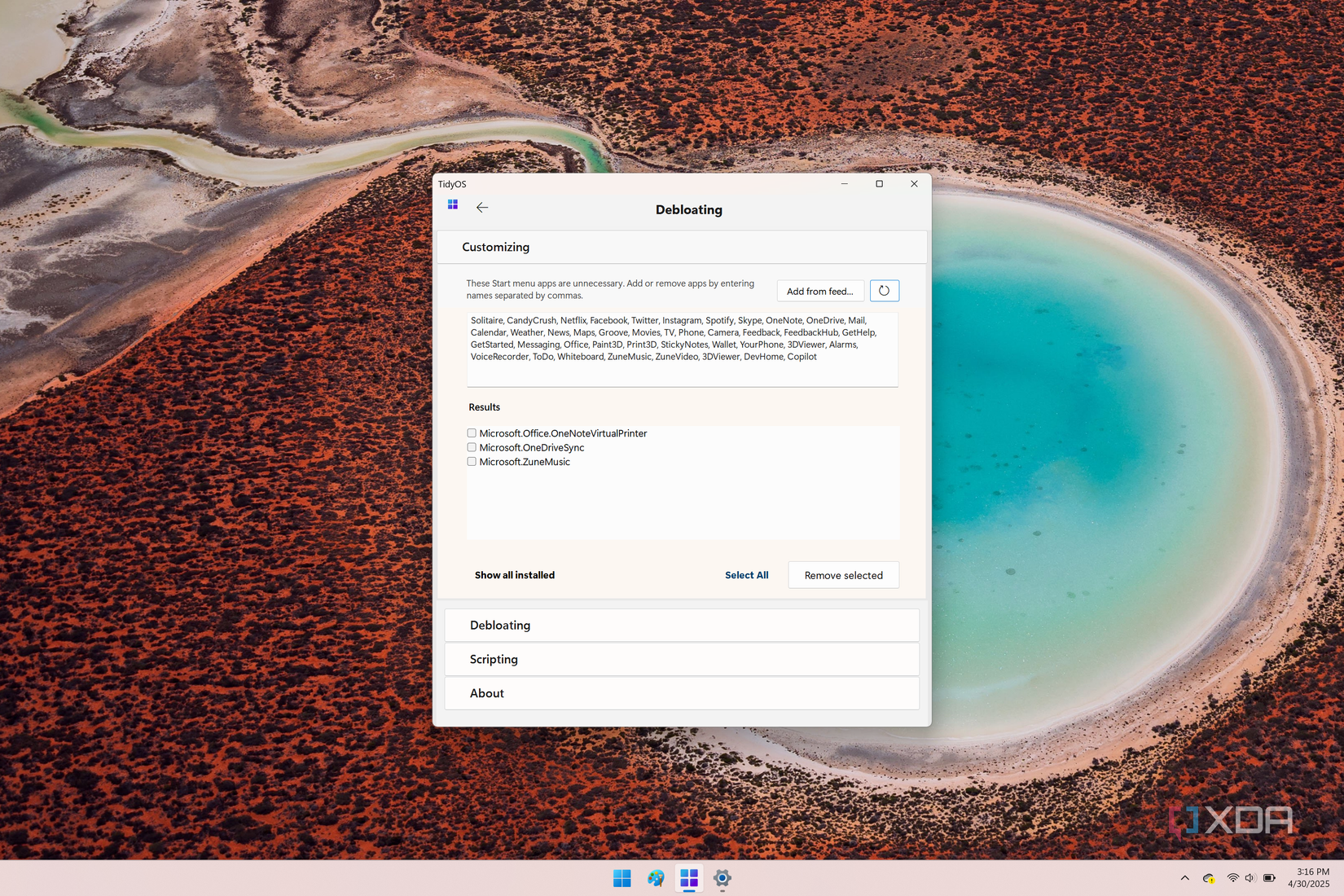Viewport: 1344px width, 896px height.
Task: Open the volume control in the system tray
Action: tap(1249, 878)
